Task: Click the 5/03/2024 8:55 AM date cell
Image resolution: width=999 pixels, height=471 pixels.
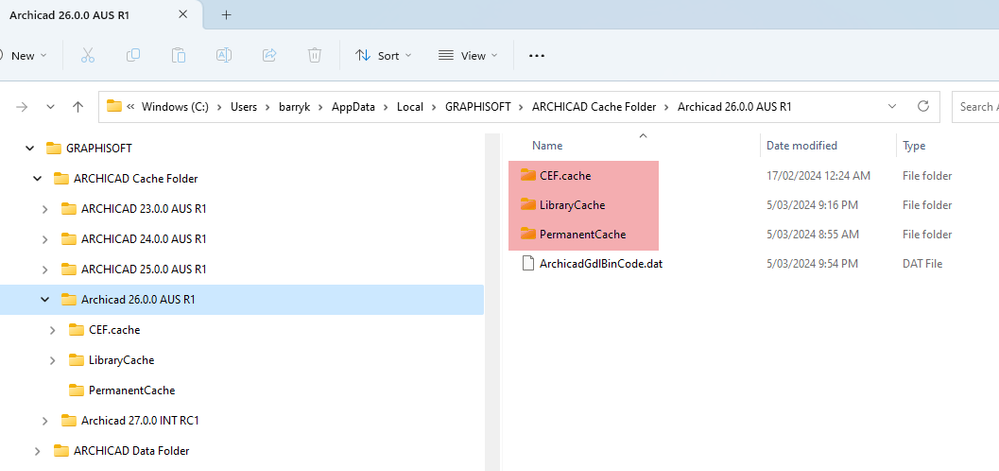Action: tap(813, 234)
